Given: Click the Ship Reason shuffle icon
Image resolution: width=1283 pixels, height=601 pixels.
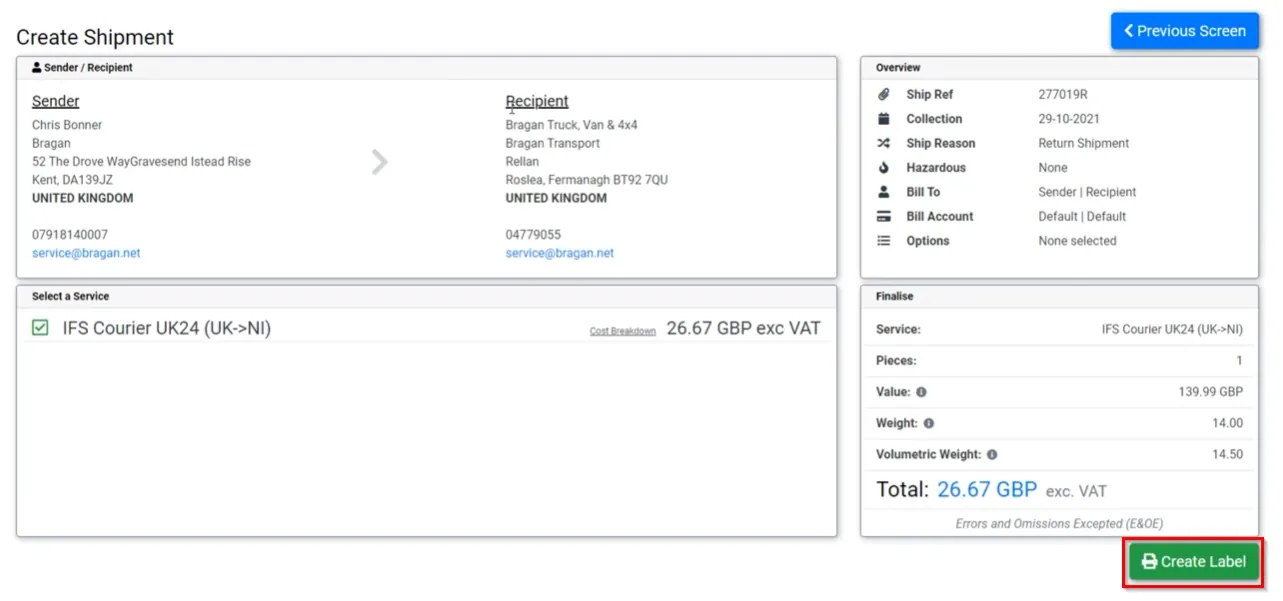Looking at the screenshot, I should click(884, 143).
